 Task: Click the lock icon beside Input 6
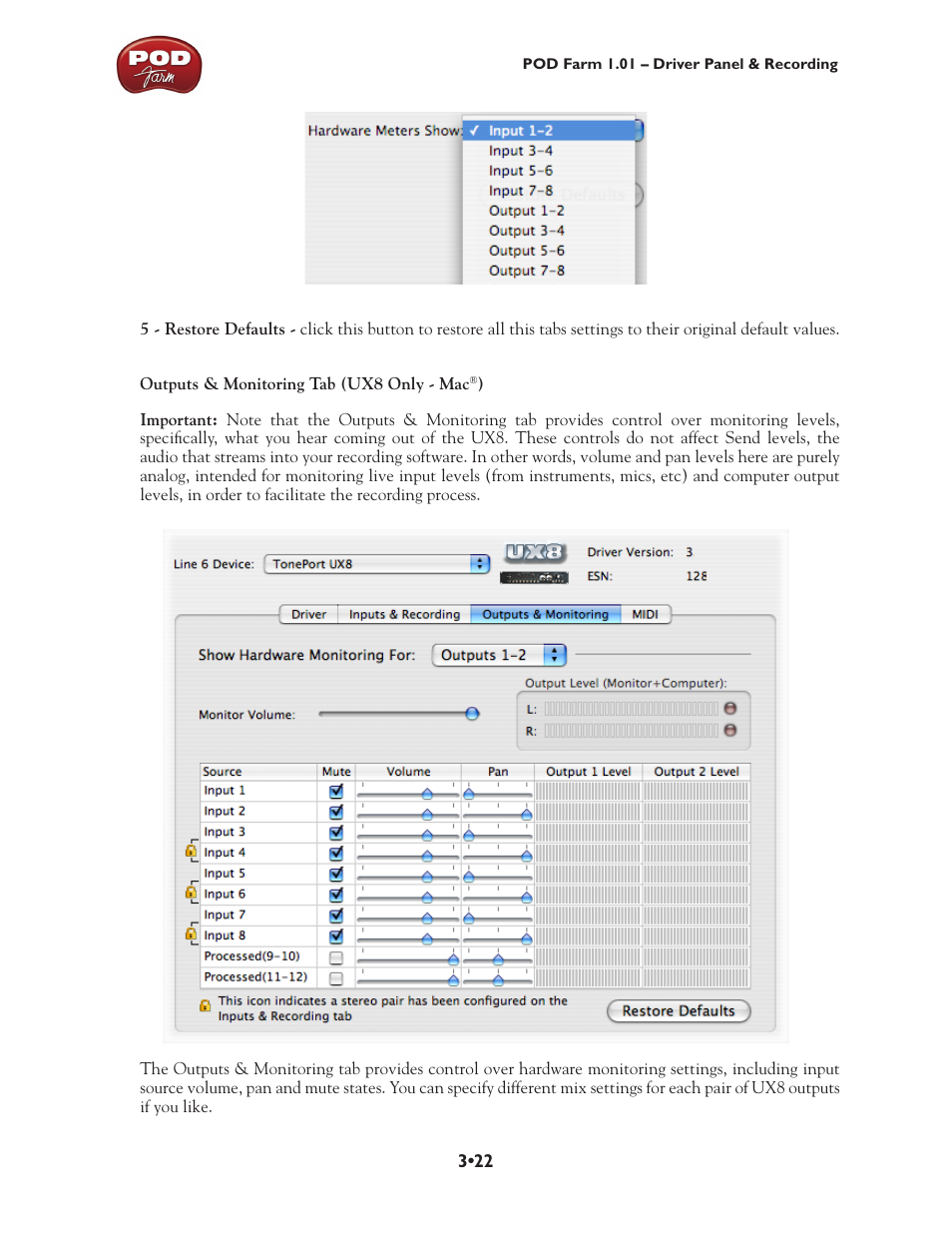click(x=191, y=893)
